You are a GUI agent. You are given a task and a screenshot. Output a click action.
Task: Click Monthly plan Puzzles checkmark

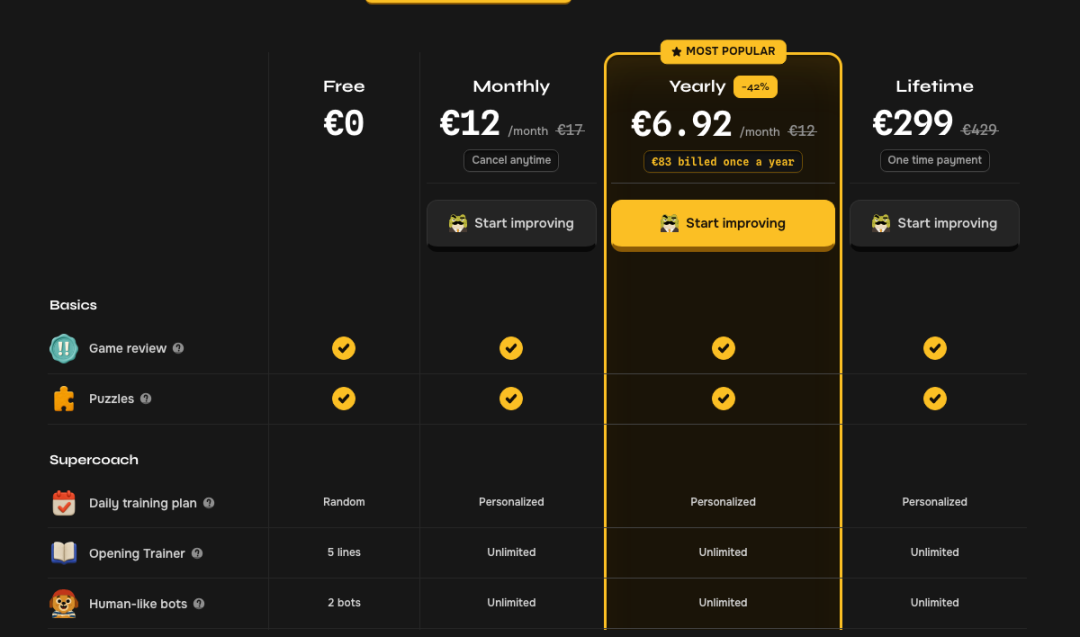pos(511,399)
